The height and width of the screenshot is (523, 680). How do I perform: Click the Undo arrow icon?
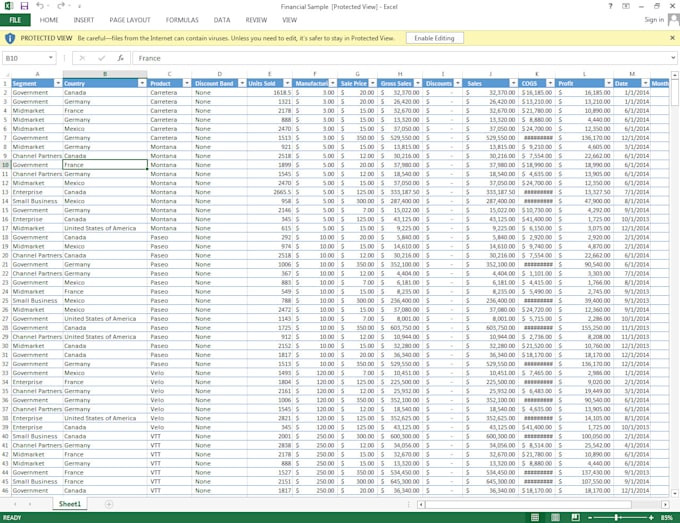click(39, 6)
